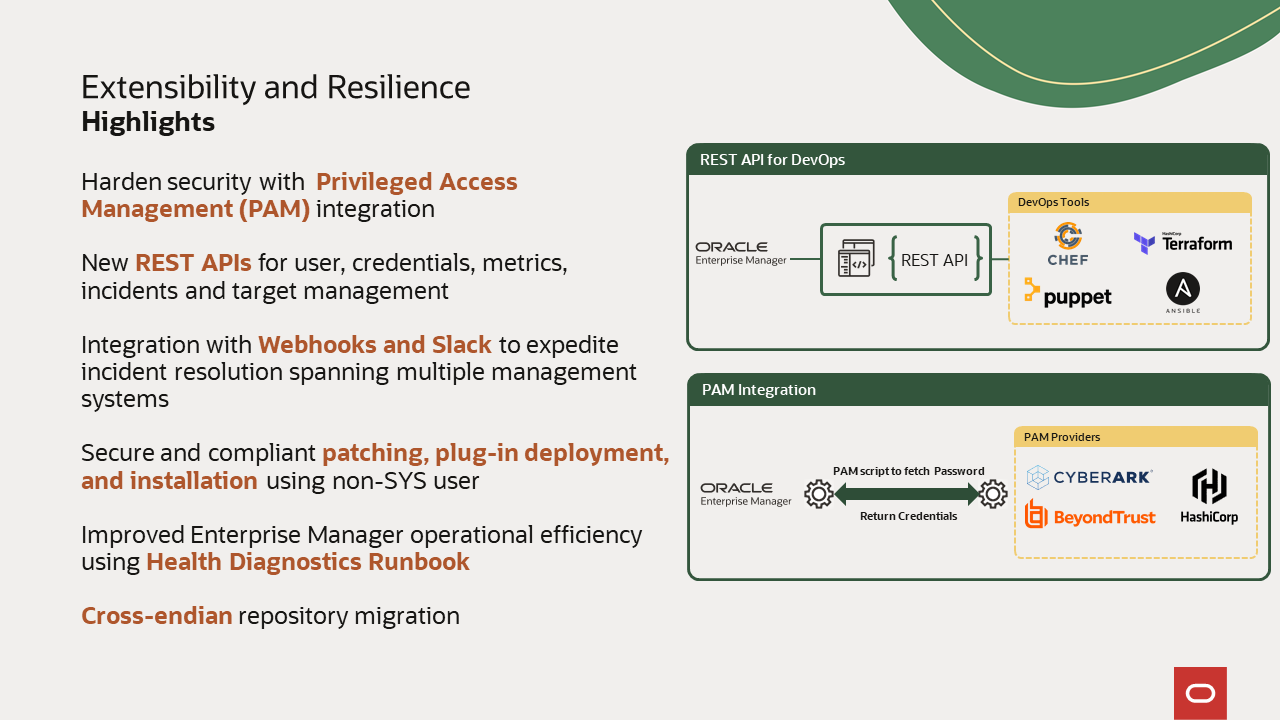1280x720 pixels.
Task: Click the Ansible circle icon
Action: 1183,292
